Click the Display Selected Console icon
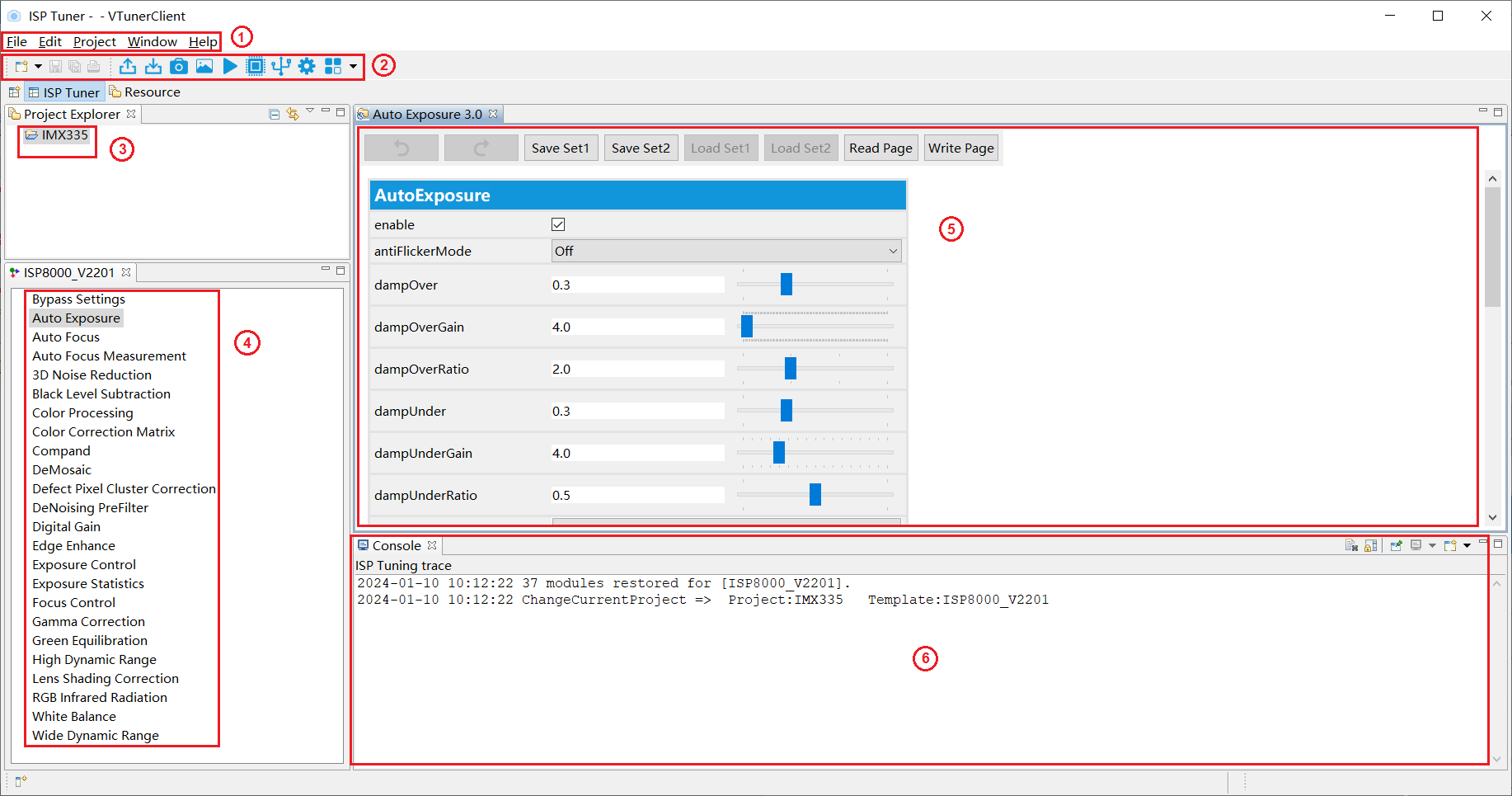1512x796 pixels. click(x=1416, y=545)
